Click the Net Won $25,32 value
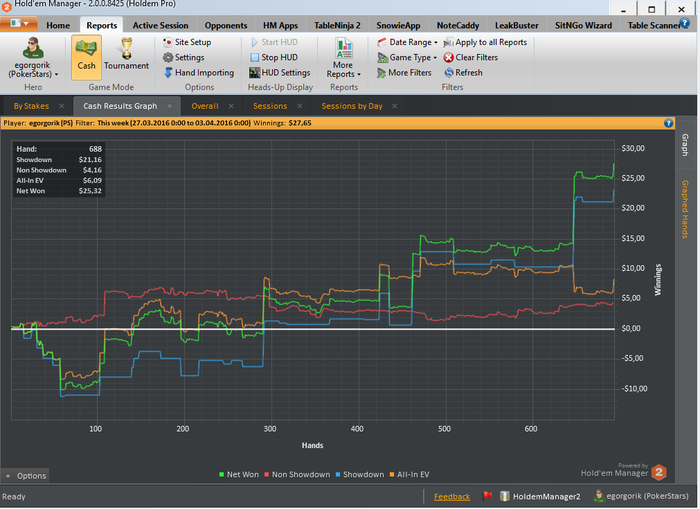 (x=90, y=191)
